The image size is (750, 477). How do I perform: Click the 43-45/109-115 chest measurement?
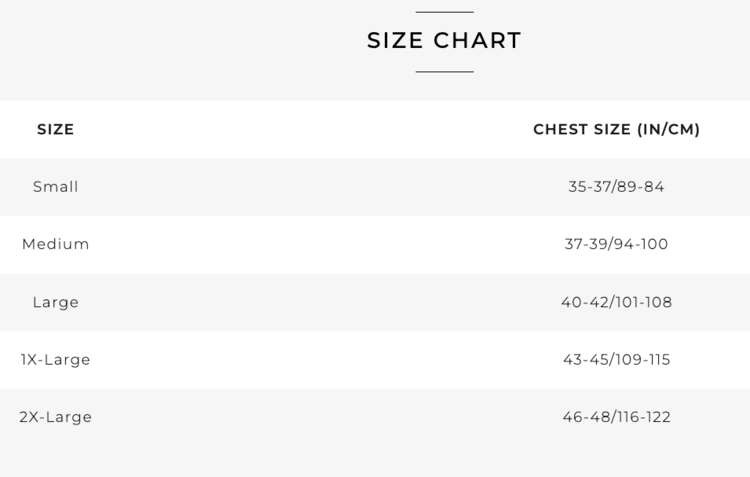point(616,359)
